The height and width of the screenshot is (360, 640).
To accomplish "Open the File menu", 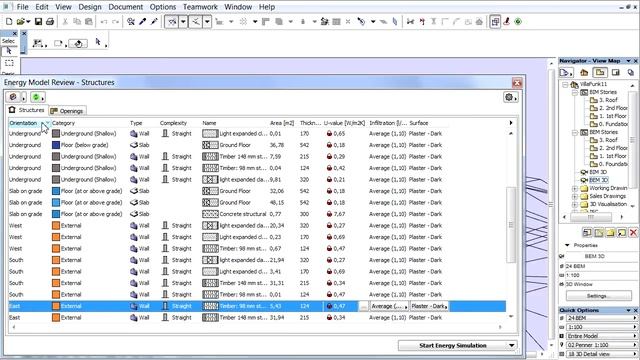I will pos(22,7).
